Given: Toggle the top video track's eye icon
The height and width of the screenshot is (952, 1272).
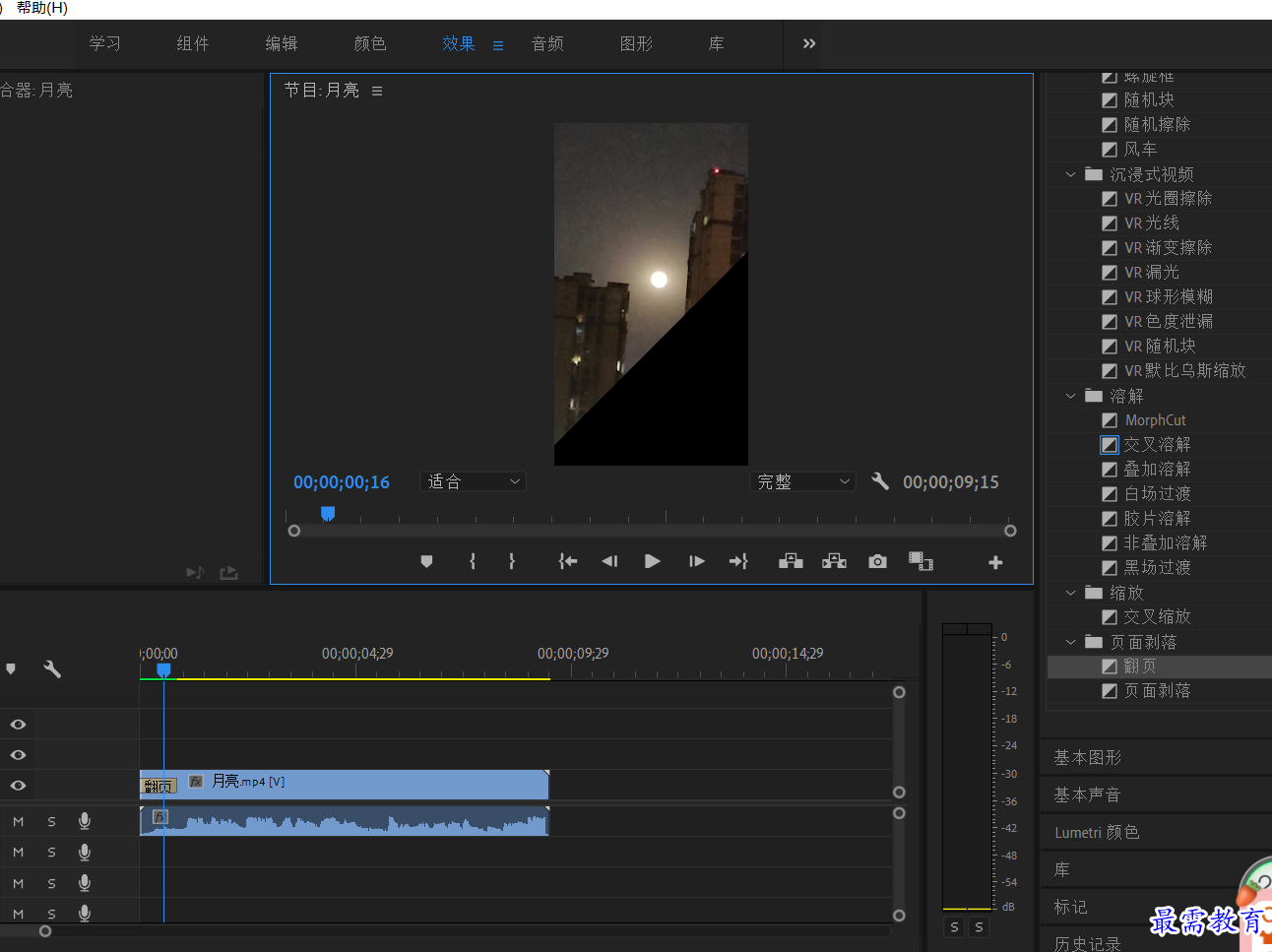Looking at the screenshot, I should (18, 725).
